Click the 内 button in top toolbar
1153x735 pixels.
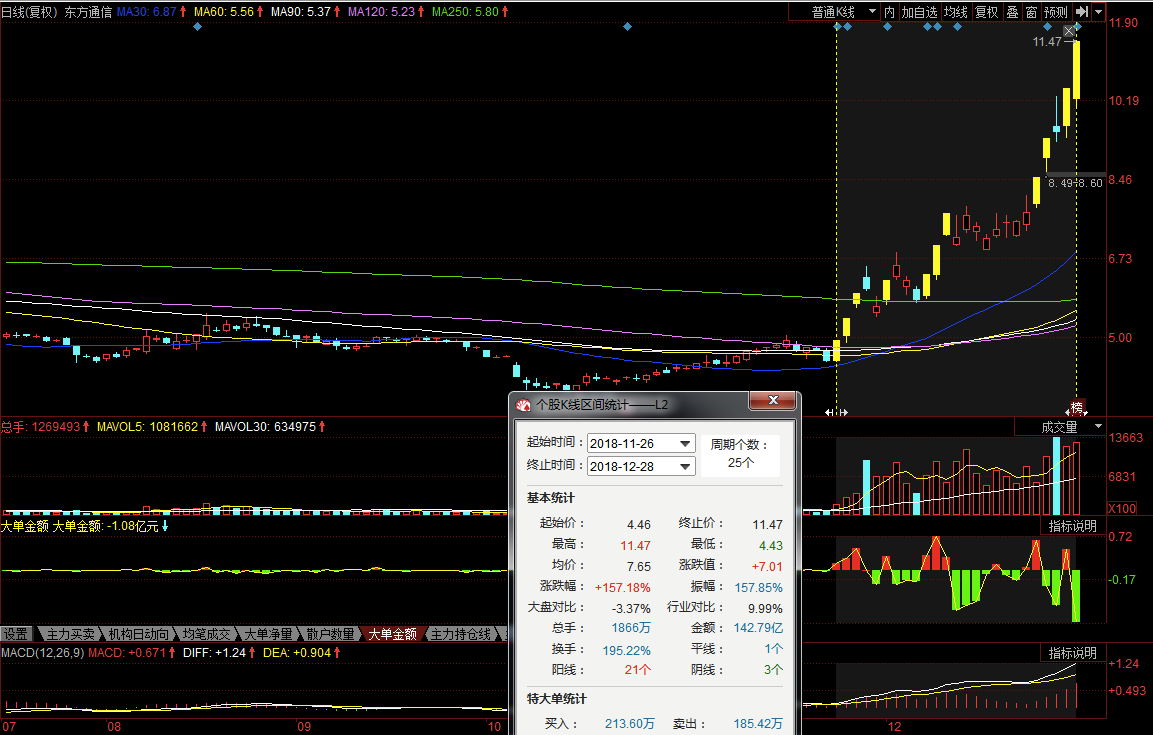pyautogui.click(x=889, y=12)
